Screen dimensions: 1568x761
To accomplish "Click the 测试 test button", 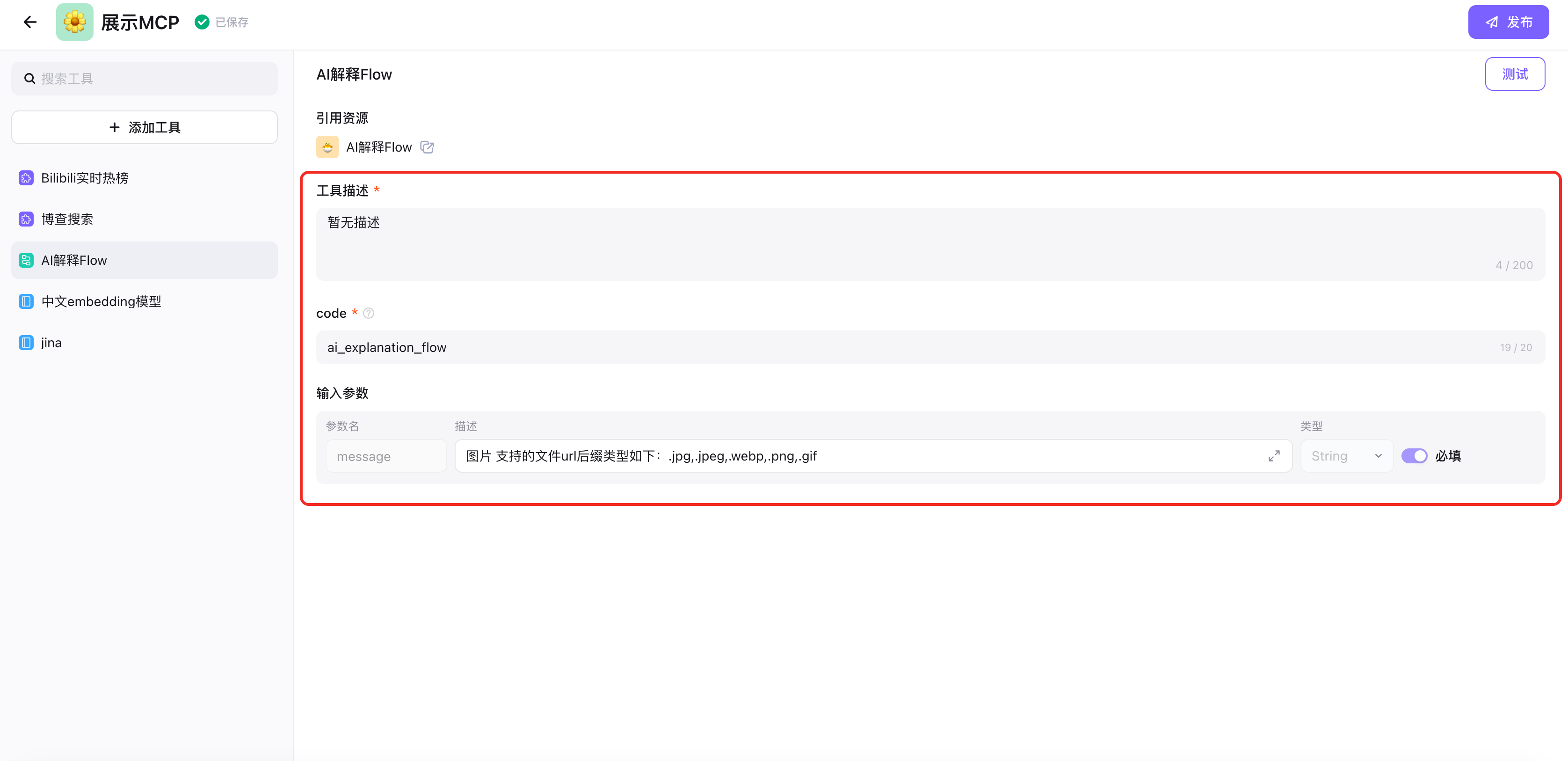I will tap(1514, 74).
